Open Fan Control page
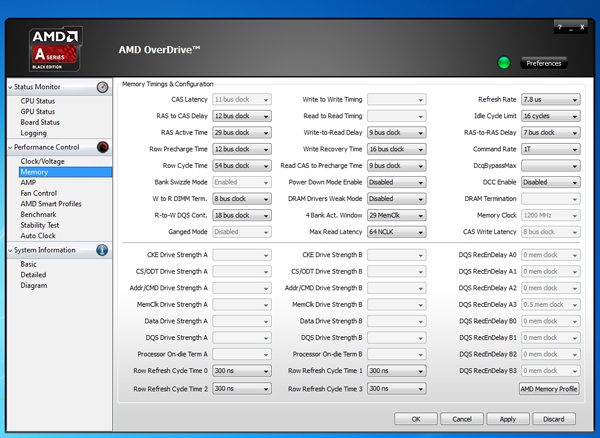 point(39,193)
